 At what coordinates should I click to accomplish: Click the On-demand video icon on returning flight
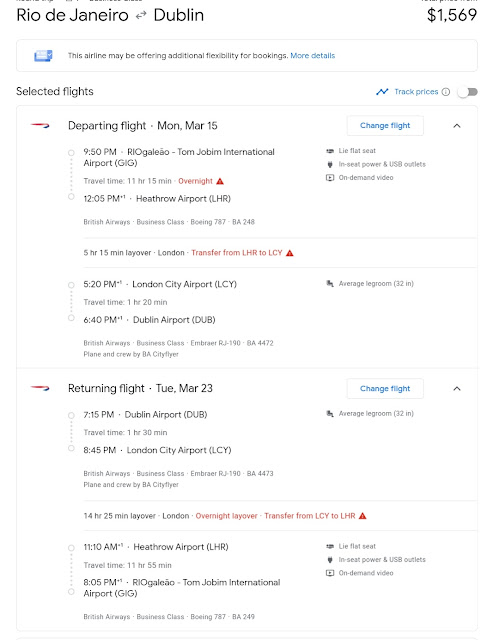(x=330, y=573)
